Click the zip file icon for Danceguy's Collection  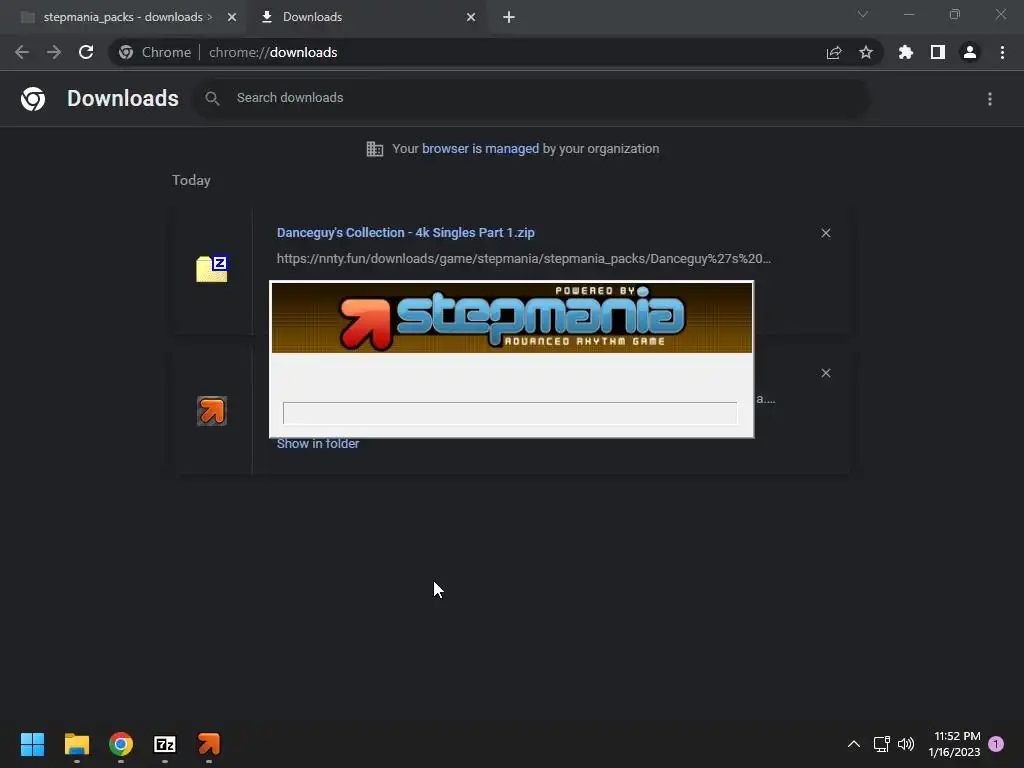click(212, 269)
